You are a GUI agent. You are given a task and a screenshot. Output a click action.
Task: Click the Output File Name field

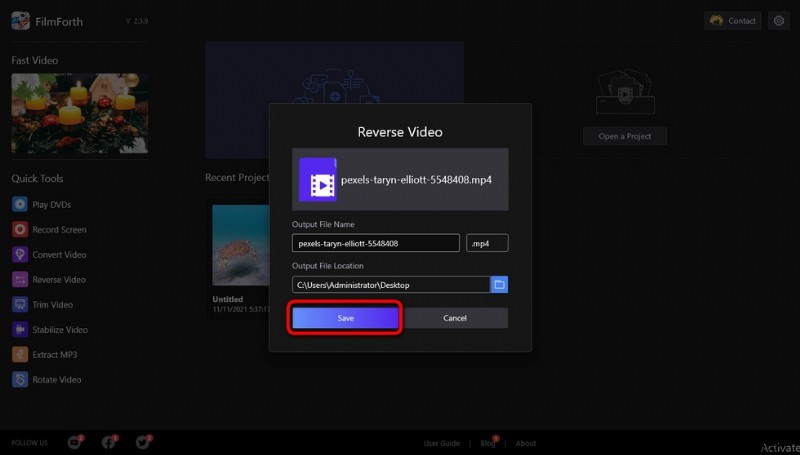376,243
